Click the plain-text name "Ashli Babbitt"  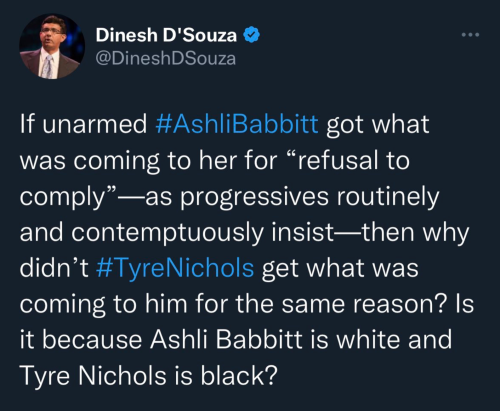click(226, 339)
